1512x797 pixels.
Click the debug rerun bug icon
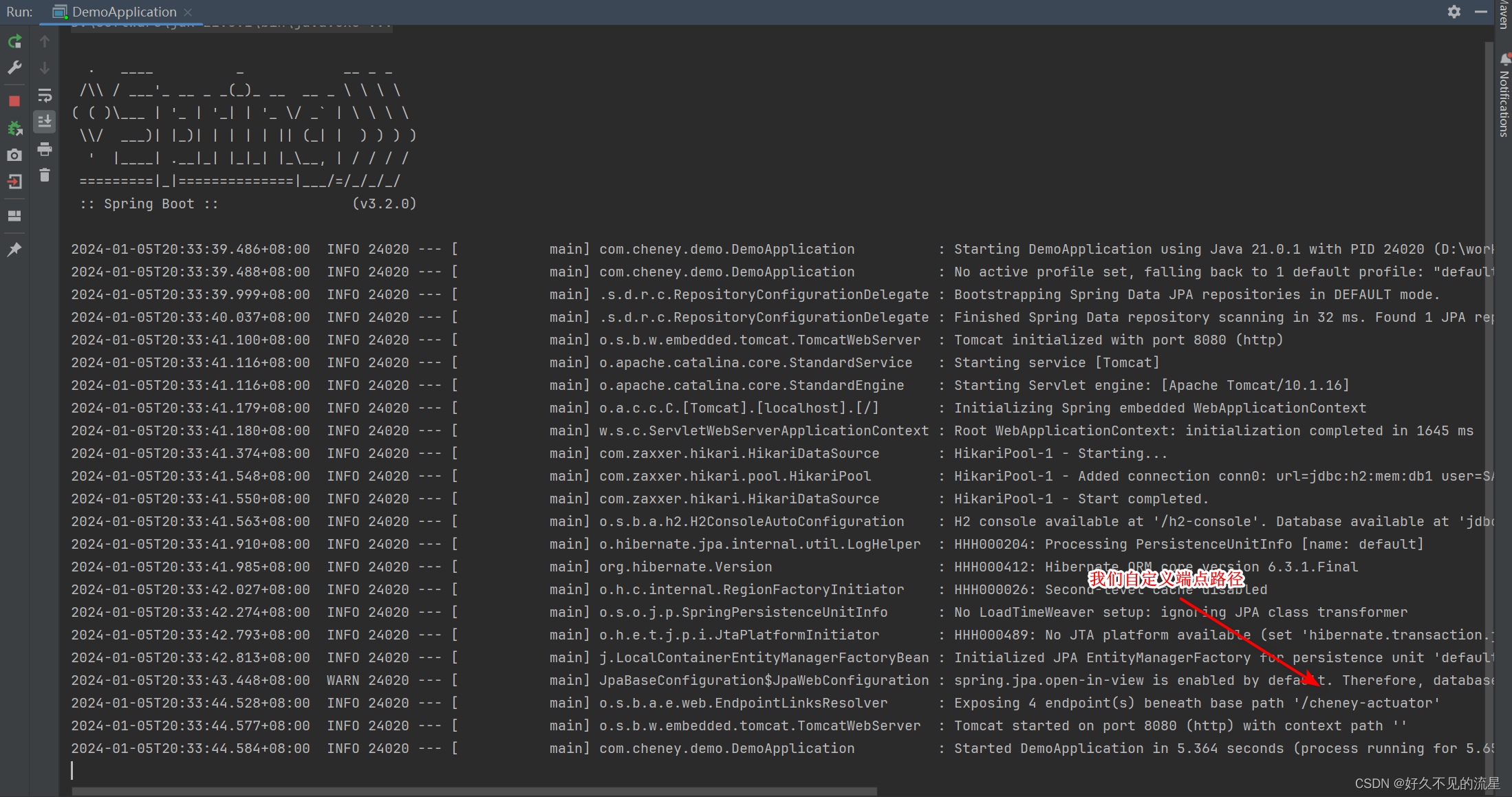(x=14, y=129)
